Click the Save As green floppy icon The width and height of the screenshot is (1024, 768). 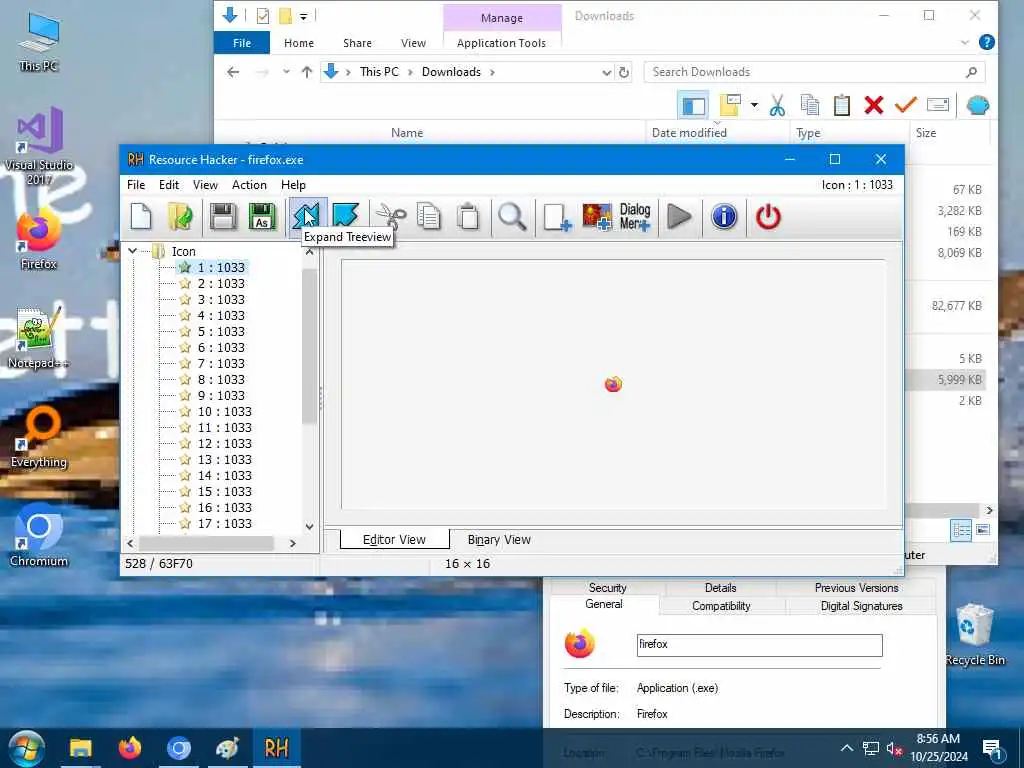click(262, 217)
